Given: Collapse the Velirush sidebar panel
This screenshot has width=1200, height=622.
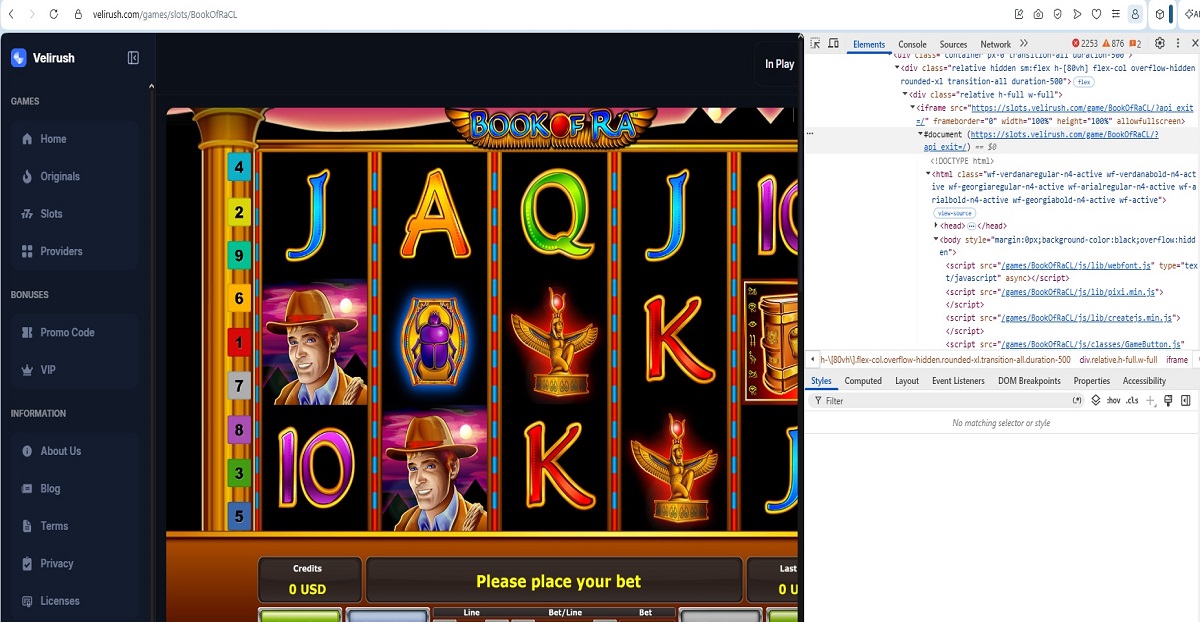Looking at the screenshot, I should pos(133,58).
